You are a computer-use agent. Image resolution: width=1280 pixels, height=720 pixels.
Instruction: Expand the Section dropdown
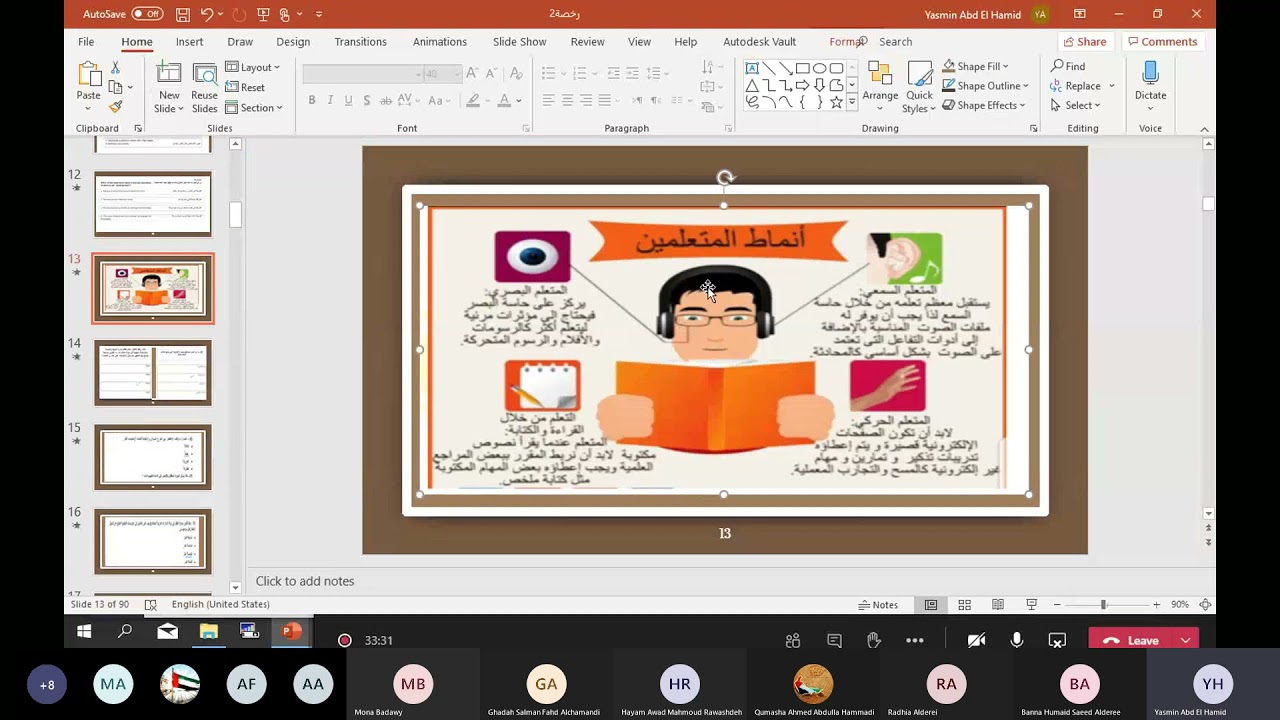254,107
